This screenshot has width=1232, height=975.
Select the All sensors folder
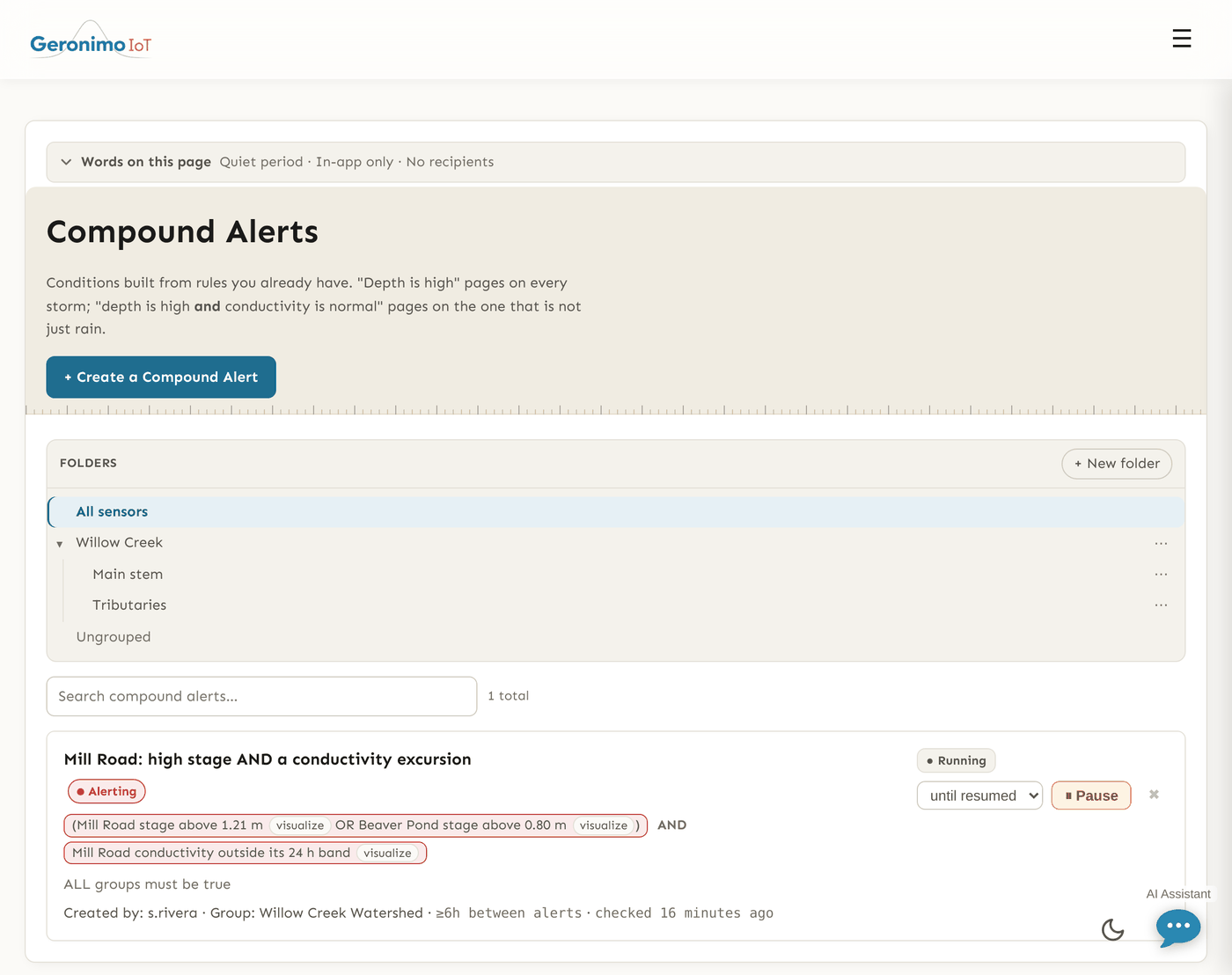coord(616,512)
